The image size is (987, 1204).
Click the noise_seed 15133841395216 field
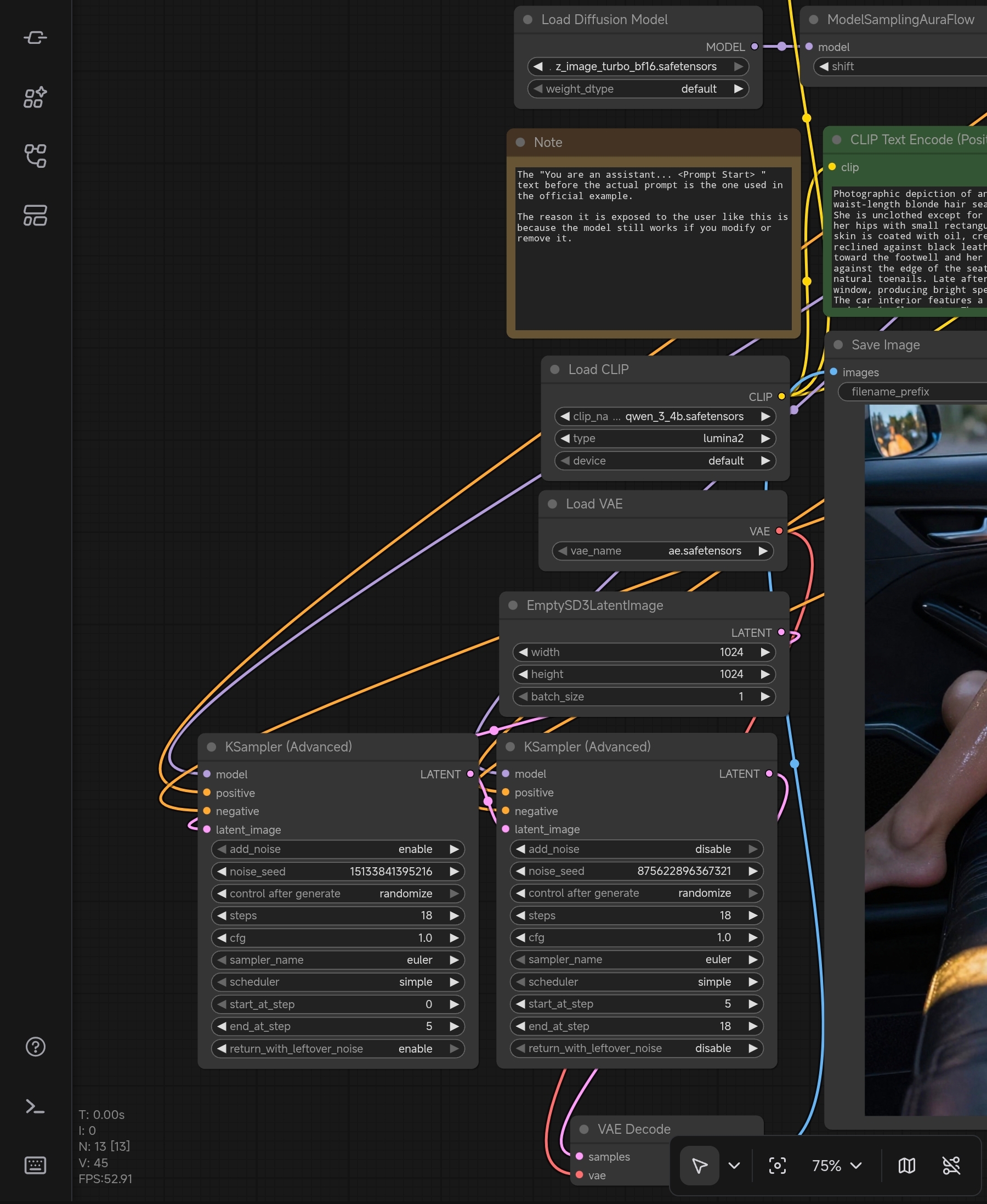click(x=338, y=871)
